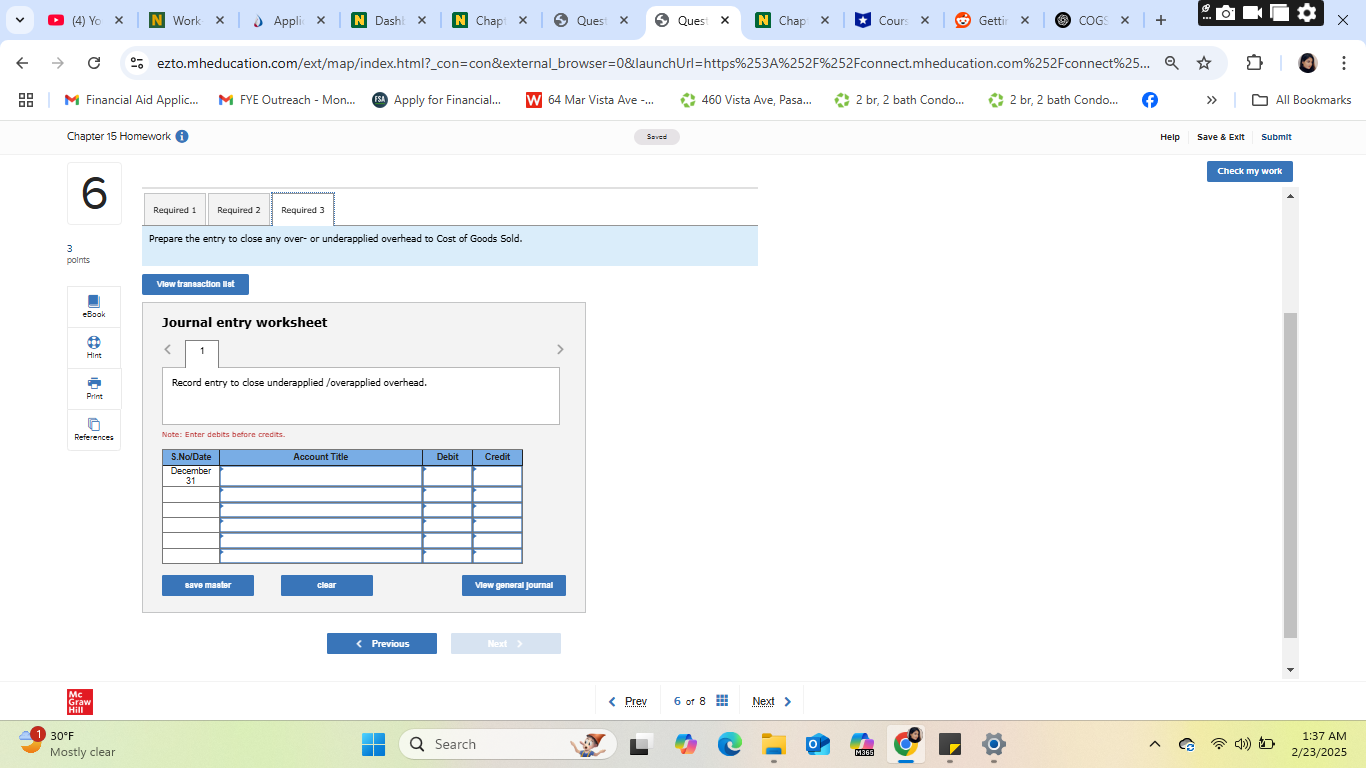
Task: Open the Facebook bookmark
Action: pyautogui.click(x=1150, y=100)
